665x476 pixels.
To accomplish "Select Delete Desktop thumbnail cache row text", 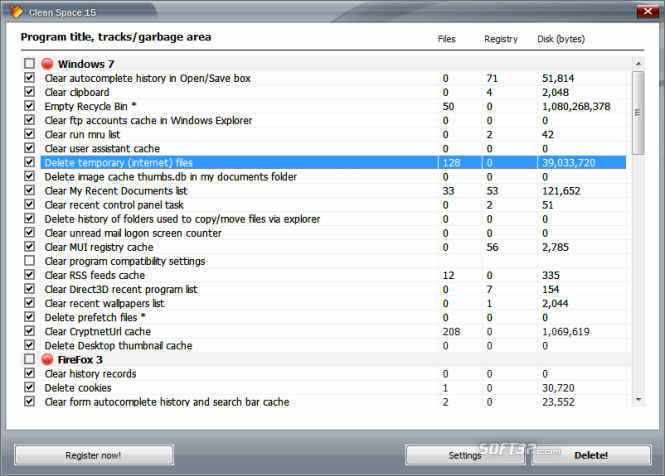I will tap(118, 346).
